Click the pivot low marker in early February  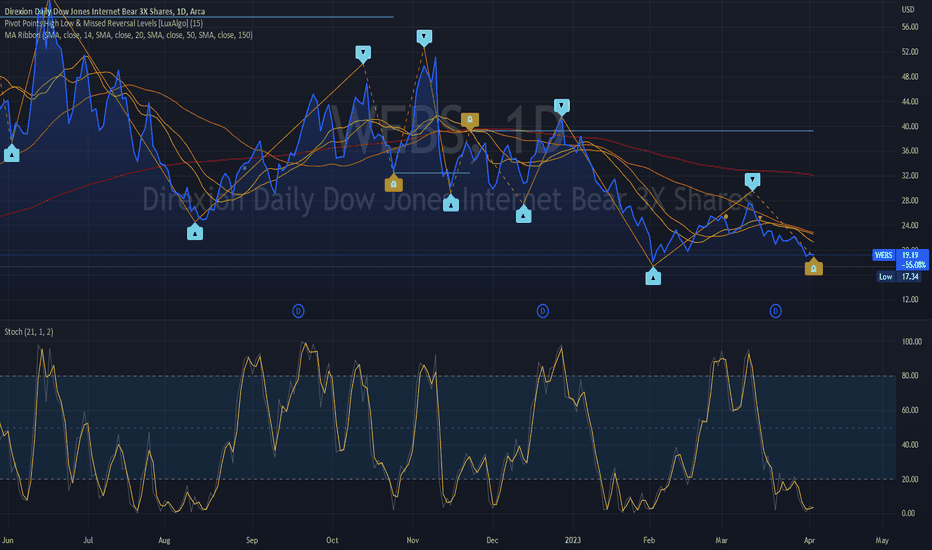(653, 277)
